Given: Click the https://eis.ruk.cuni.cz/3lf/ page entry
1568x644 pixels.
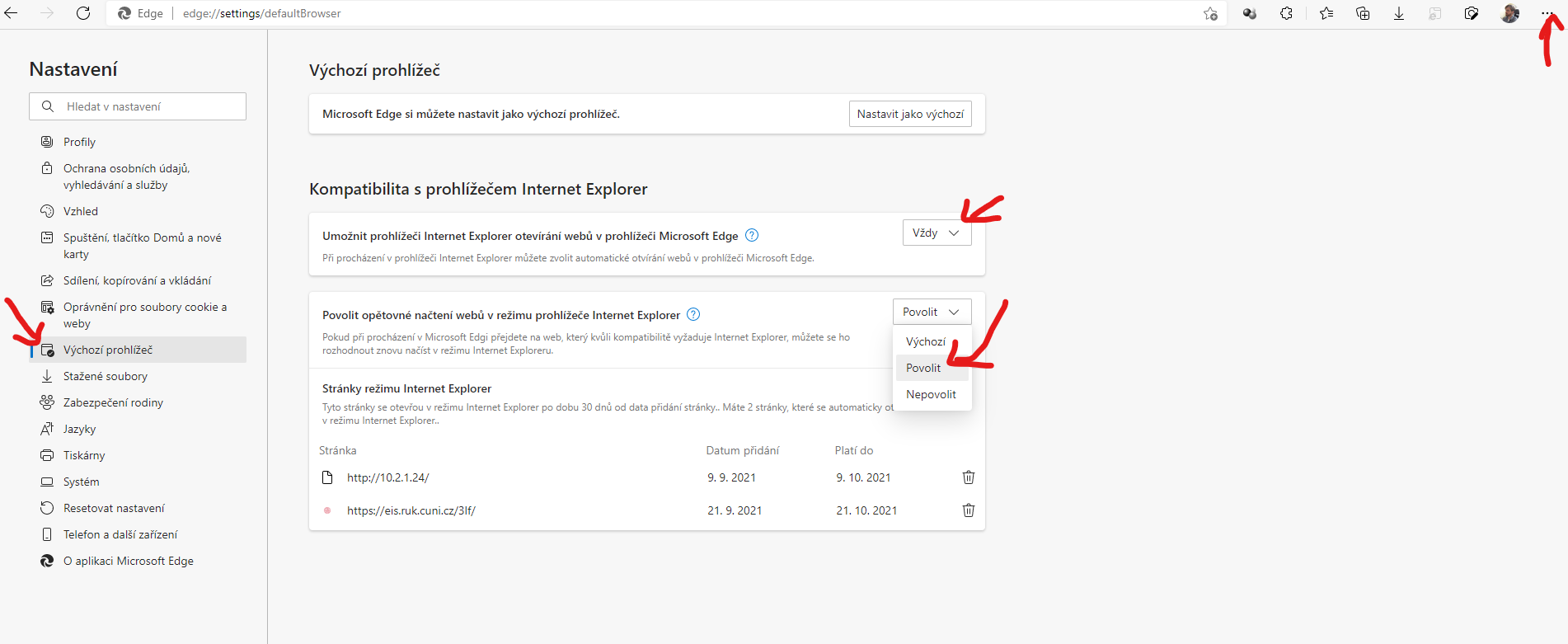Looking at the screenshot, I should pos(411,510).
